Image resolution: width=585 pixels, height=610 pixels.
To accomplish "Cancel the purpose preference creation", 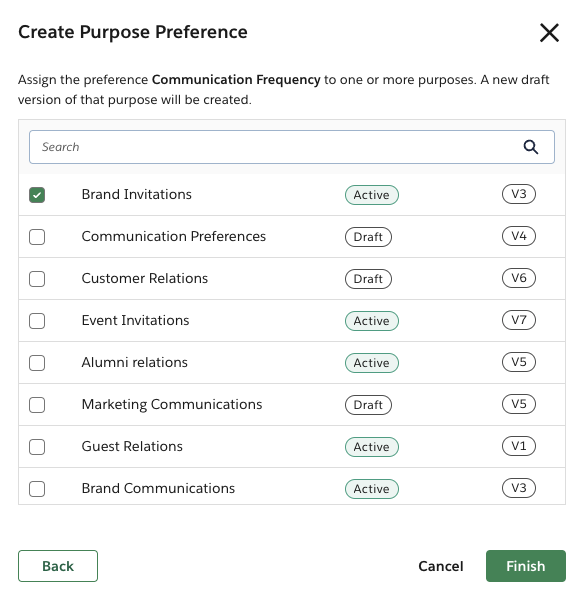I will 441,566.
